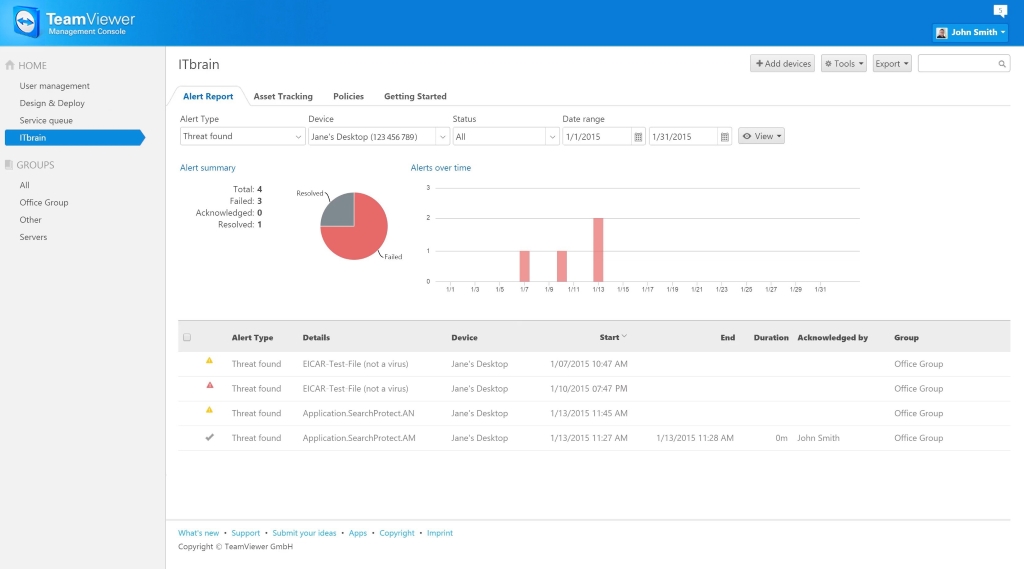This screenshot has width=1024, height=569.
Task: Click the End column header
Action: point(728,338)
